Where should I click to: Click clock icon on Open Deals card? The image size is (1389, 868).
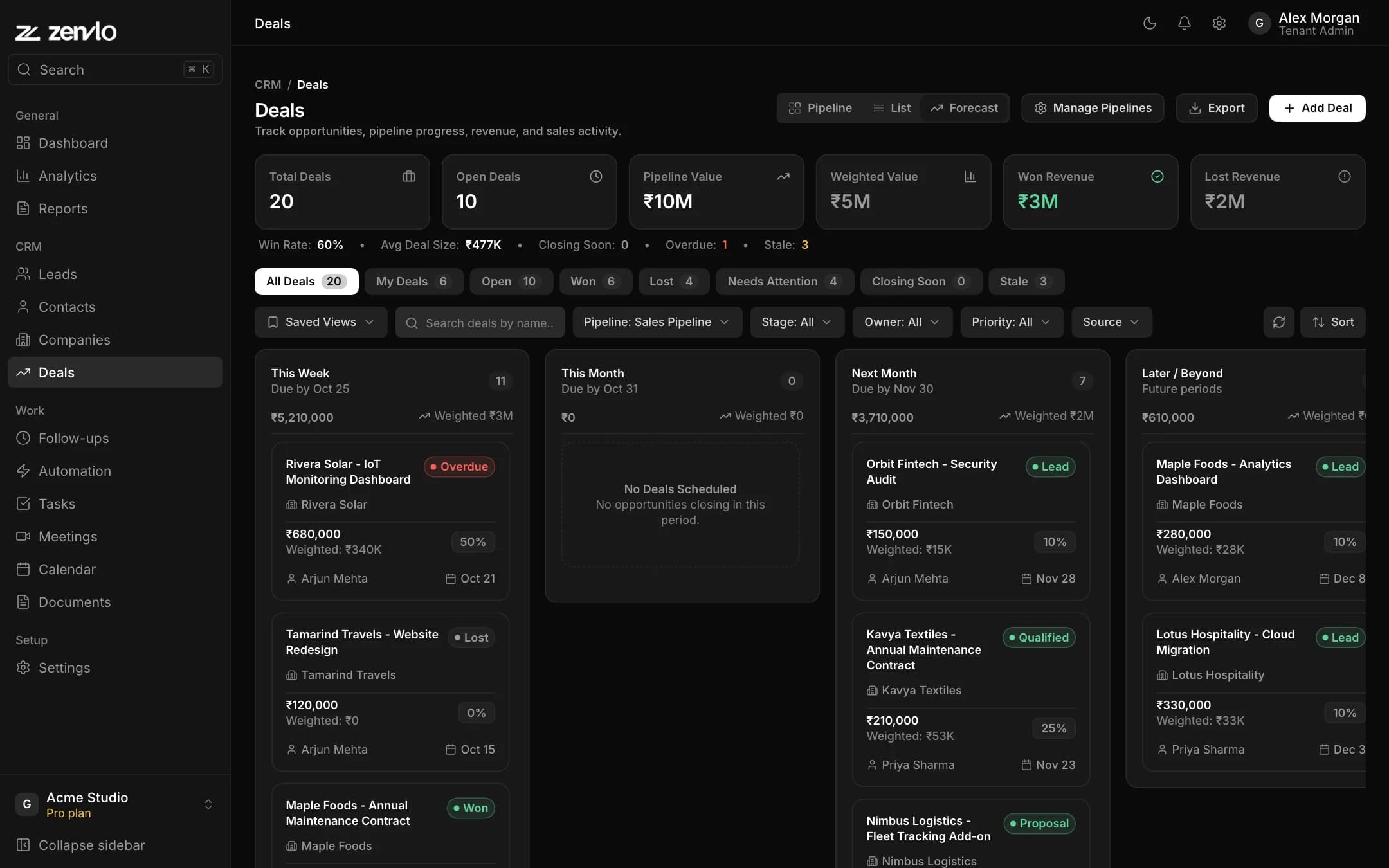596,176
